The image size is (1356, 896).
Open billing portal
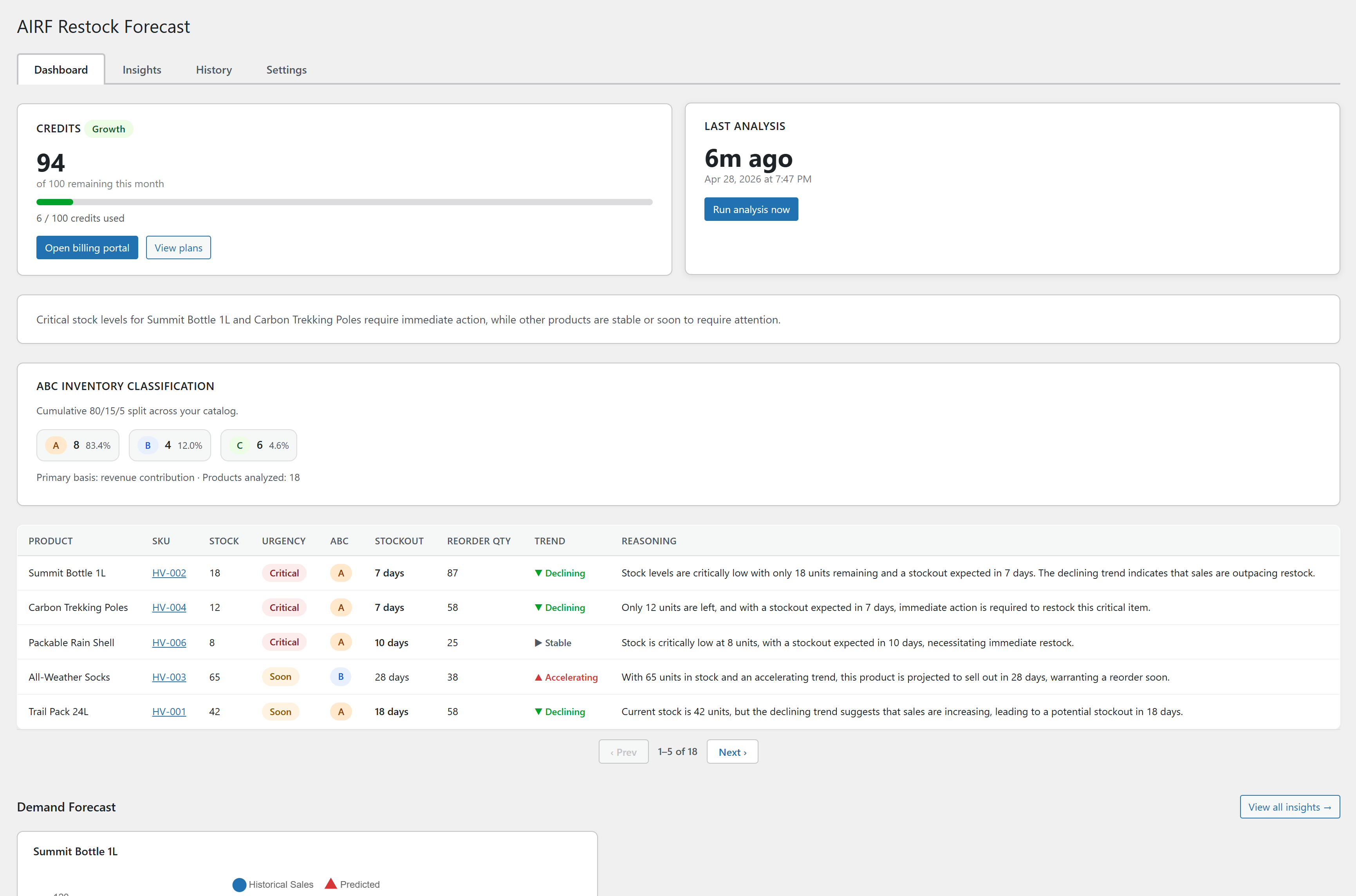coord(87,248)
